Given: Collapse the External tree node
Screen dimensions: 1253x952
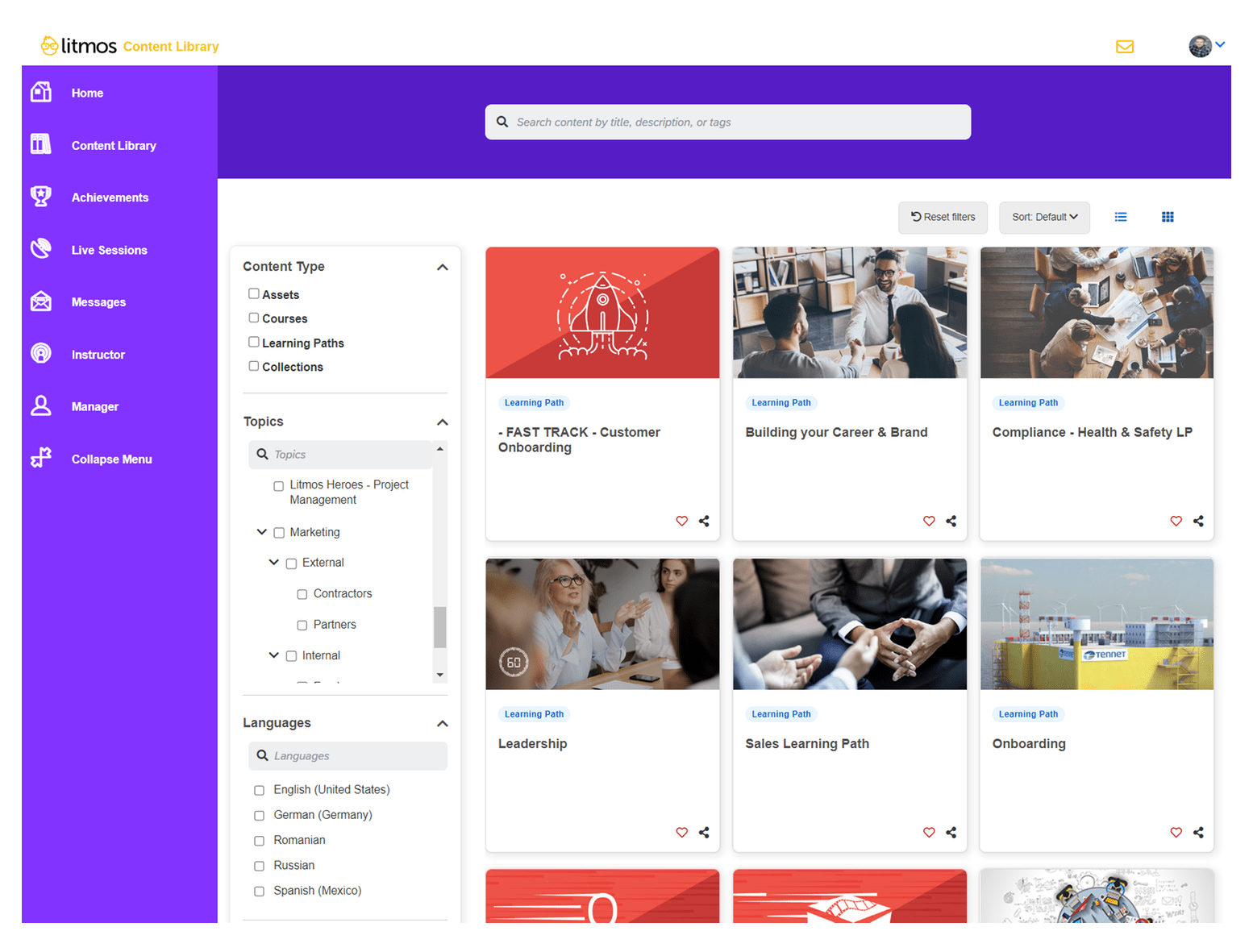Looking at the screenshot, I should [274, 562].
